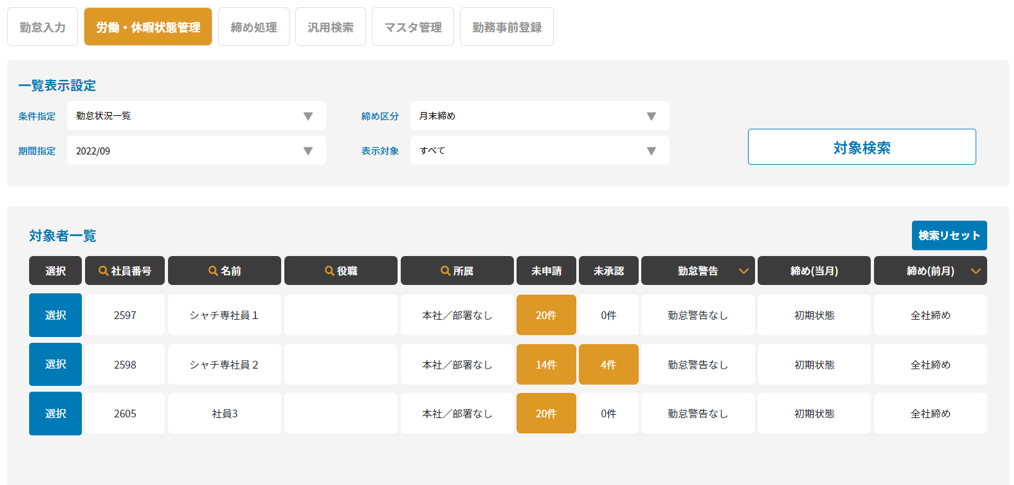Switch to the 勤怠入力 tab

point(42,27)
